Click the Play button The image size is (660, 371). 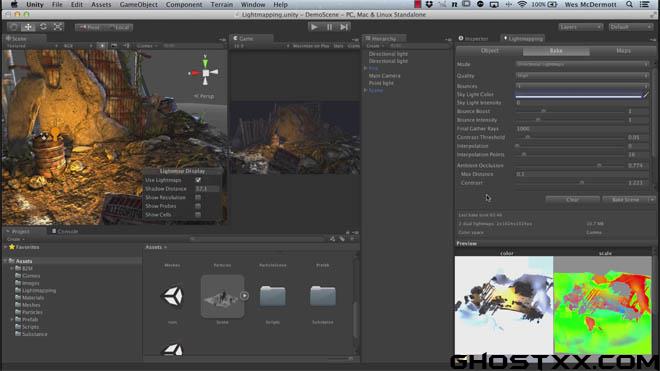(x=314, y=27)
